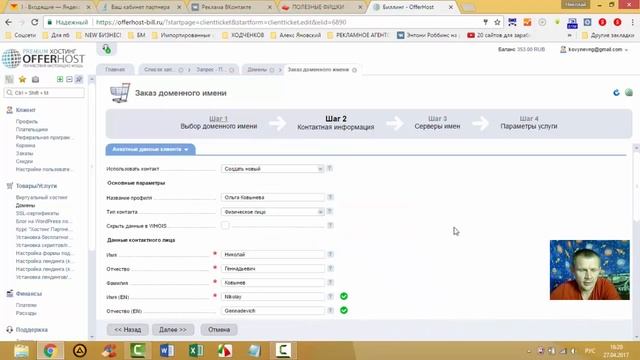Click help icon beside Скрыть данные в WHOIS
The image size is (640, 360).
pyautogui.click(x=330, y=225)
